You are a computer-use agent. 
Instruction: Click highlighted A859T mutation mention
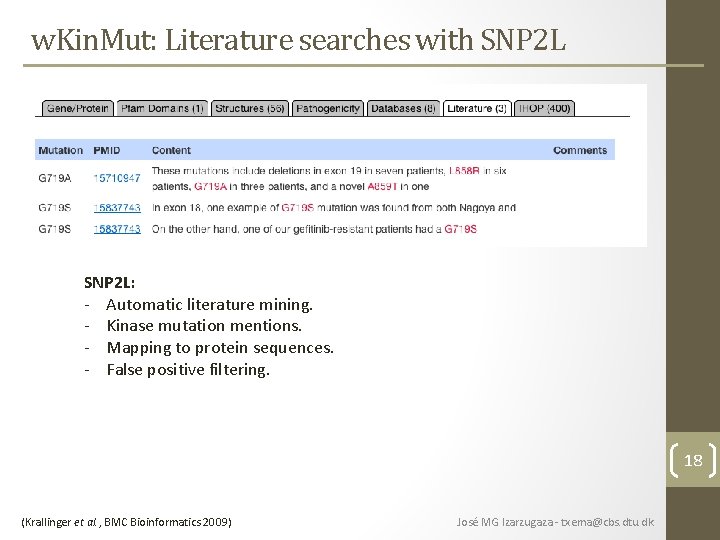click(x=382, y=186)
